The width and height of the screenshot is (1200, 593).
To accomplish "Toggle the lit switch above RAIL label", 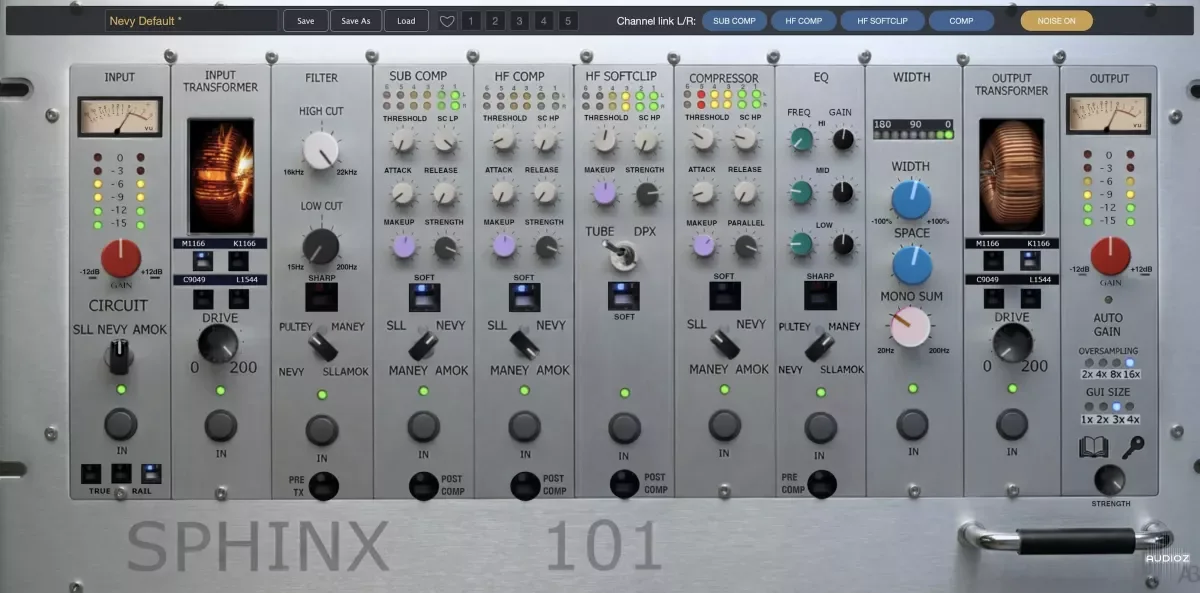I will 151,473.
